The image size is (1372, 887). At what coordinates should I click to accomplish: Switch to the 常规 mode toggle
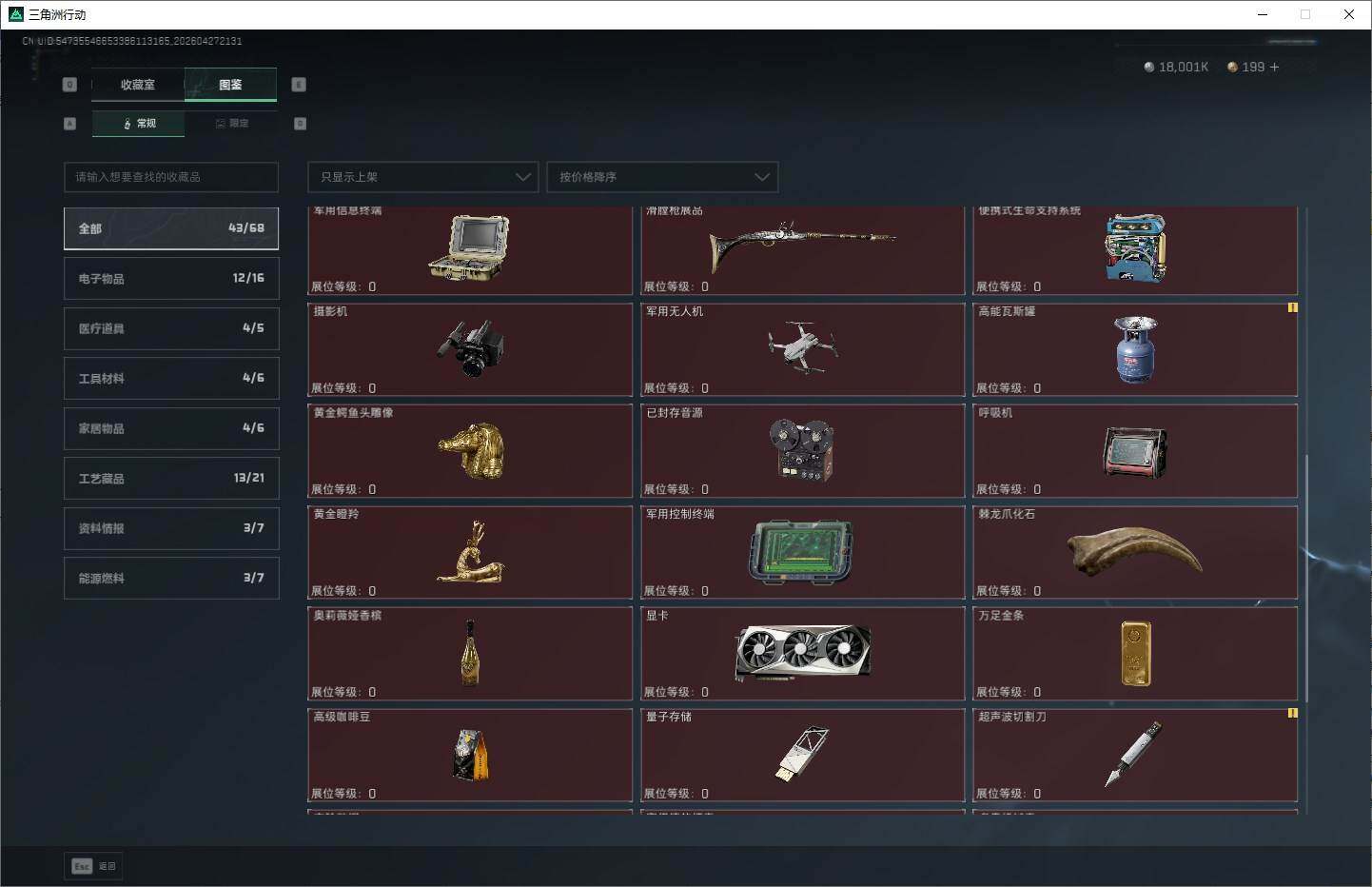click(x=139, y=124)
